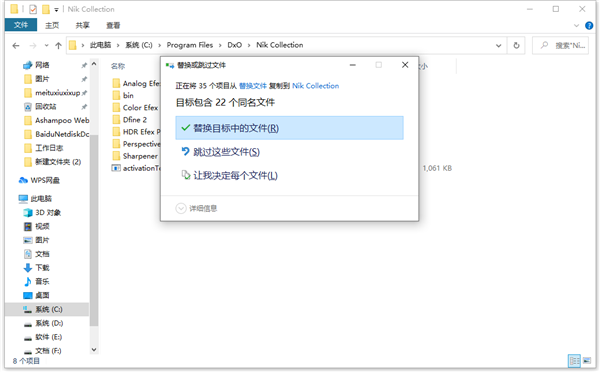Expand the ribbon chevron
Viewport: 600px width, 372px height.
point(576,26)
